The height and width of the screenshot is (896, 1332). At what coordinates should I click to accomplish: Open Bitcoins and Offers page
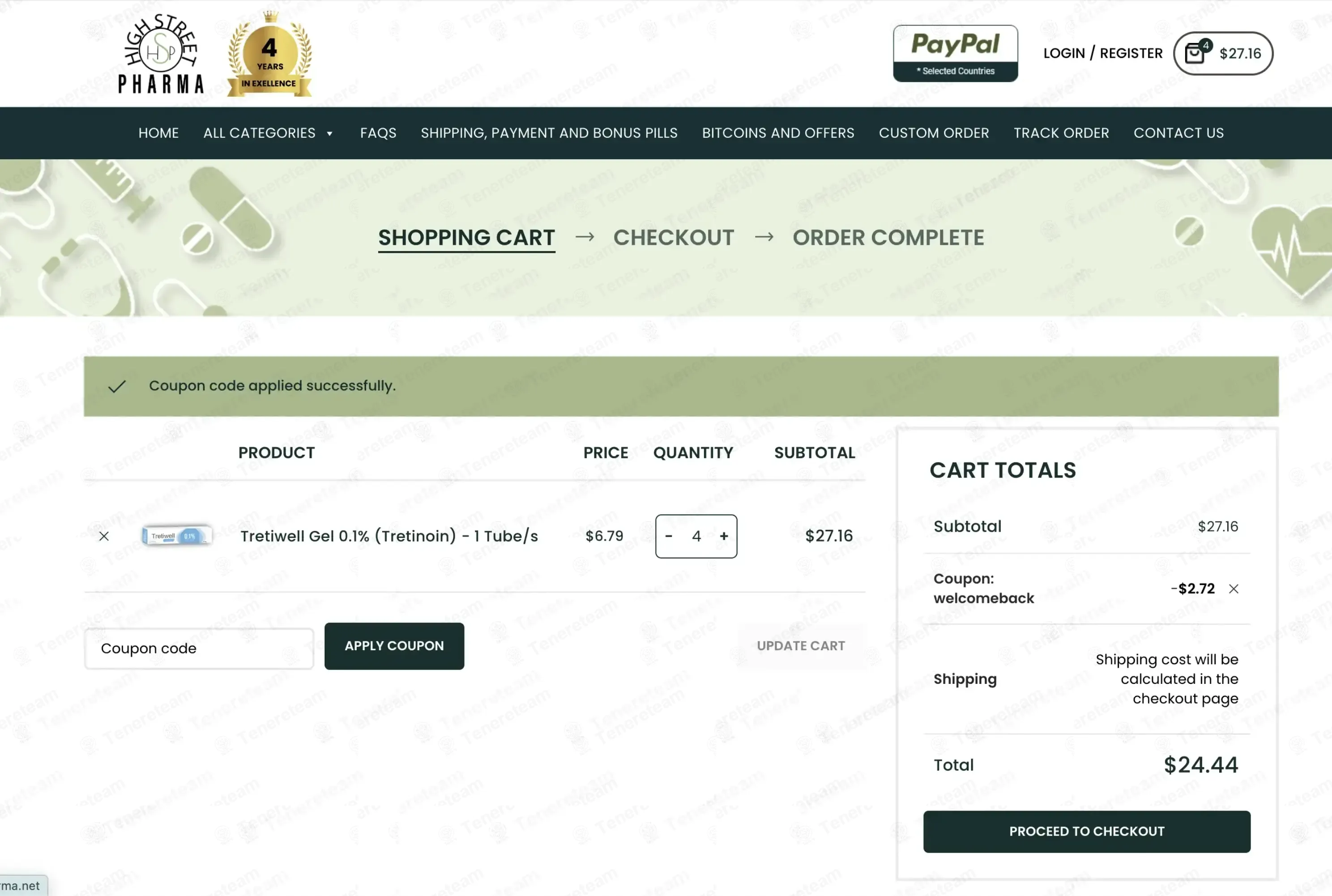pyautogui.click(x=778, y=133)
